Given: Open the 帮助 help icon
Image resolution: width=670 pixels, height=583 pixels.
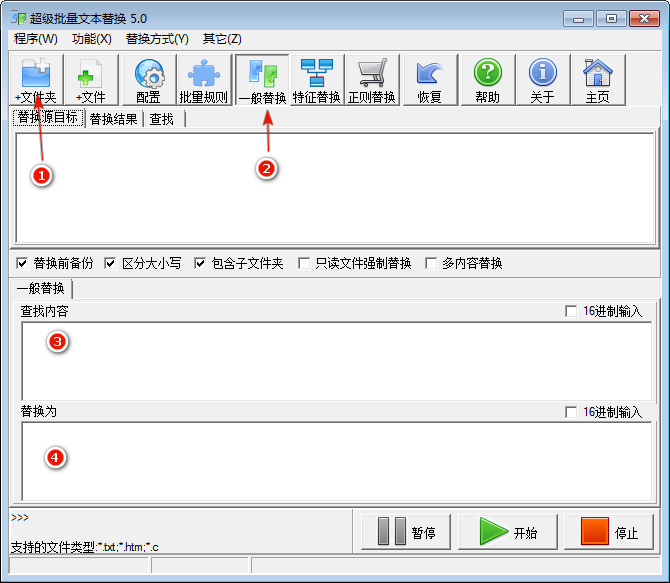Looking at the screenshot, I should pos(487,79).
